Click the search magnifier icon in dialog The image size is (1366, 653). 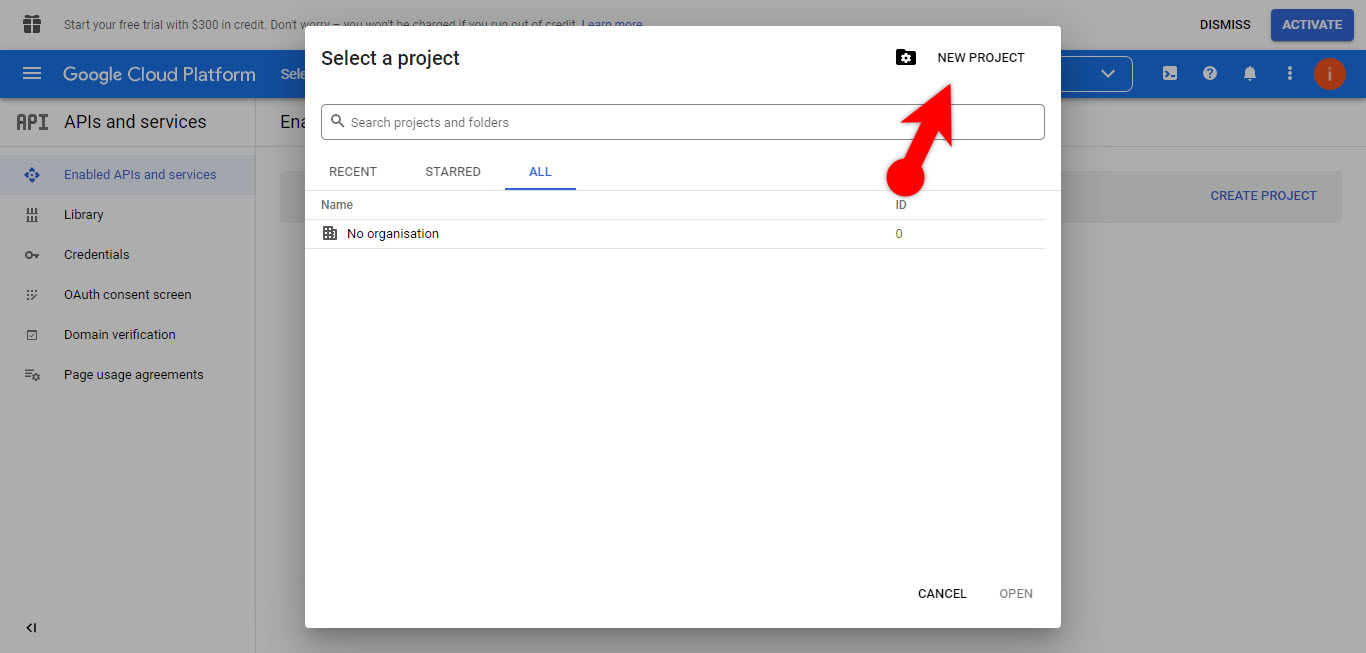pos(338,121)
